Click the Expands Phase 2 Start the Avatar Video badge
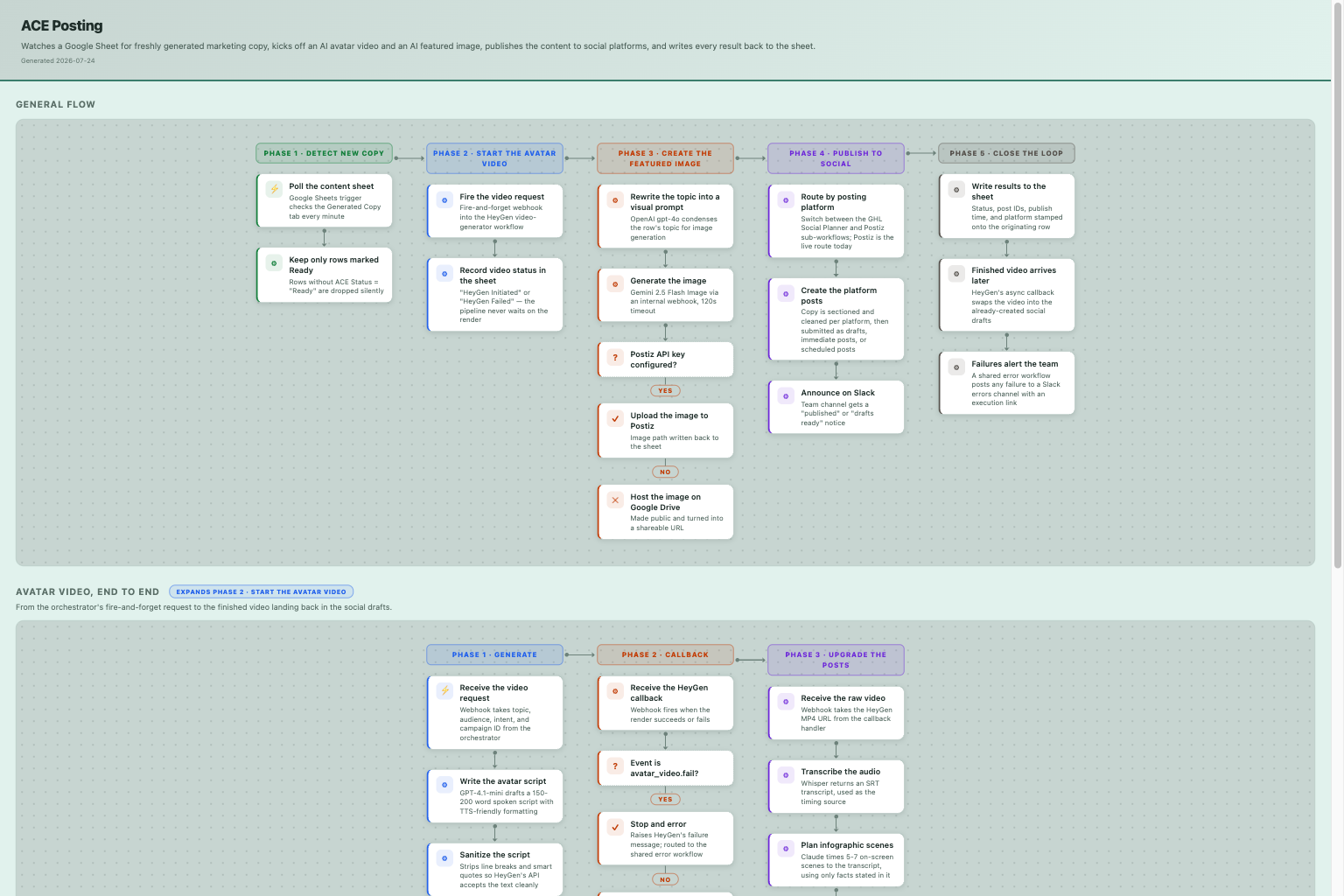The image size is (1344, 896). coord(261,591)
